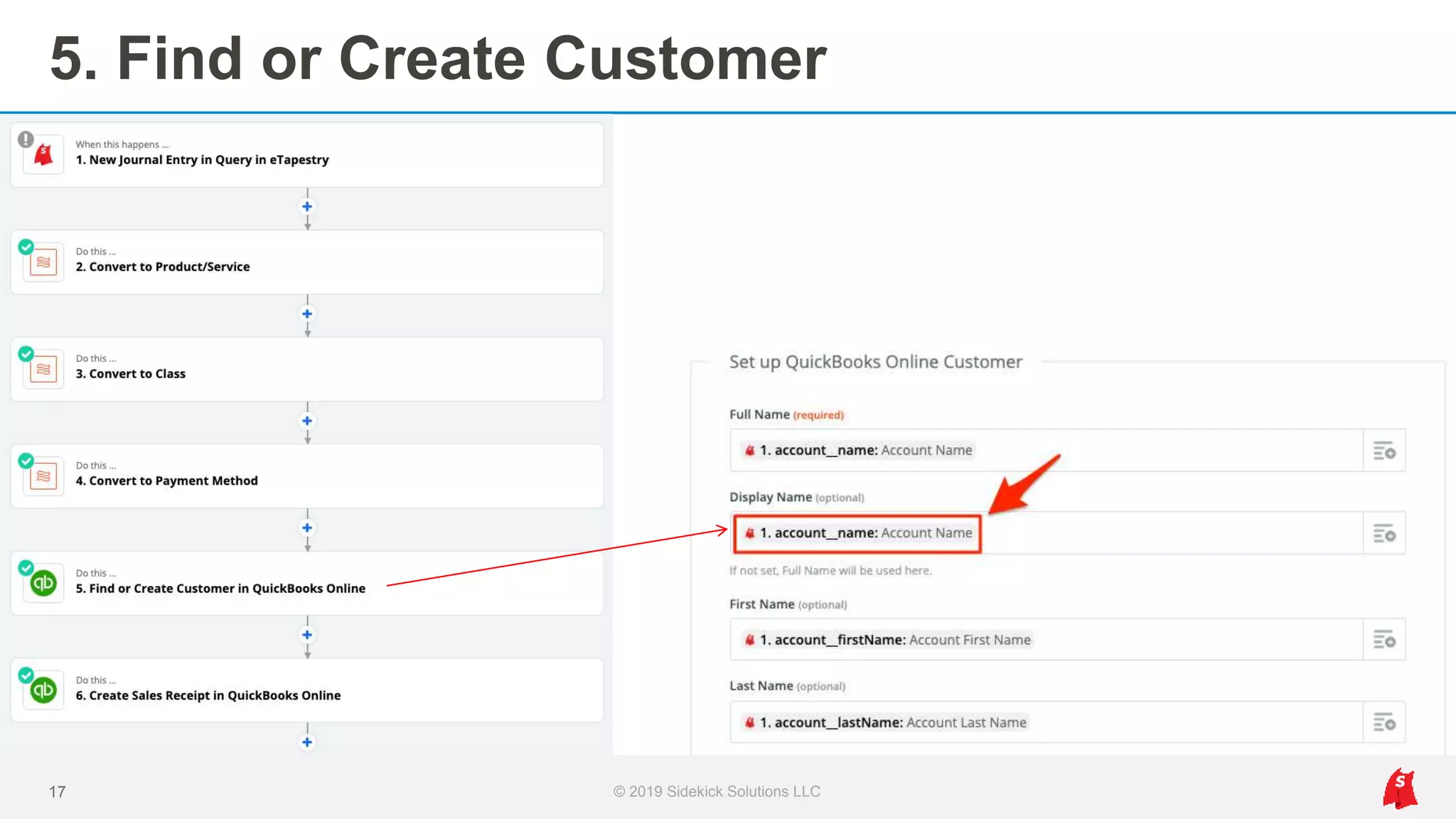Click the green check badge on step 6
The width and height of the screenshot is (1456, 819).
(x=26, y=675)
